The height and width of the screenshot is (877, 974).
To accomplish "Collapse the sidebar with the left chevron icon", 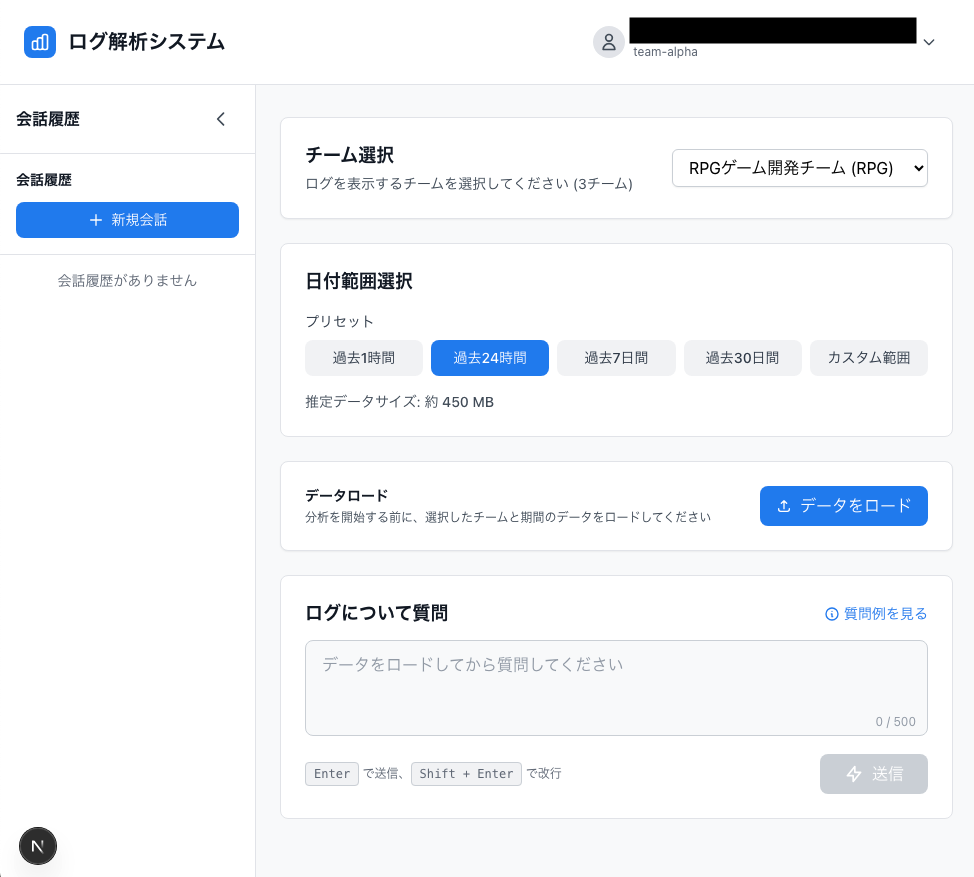I will pos(221,118).
